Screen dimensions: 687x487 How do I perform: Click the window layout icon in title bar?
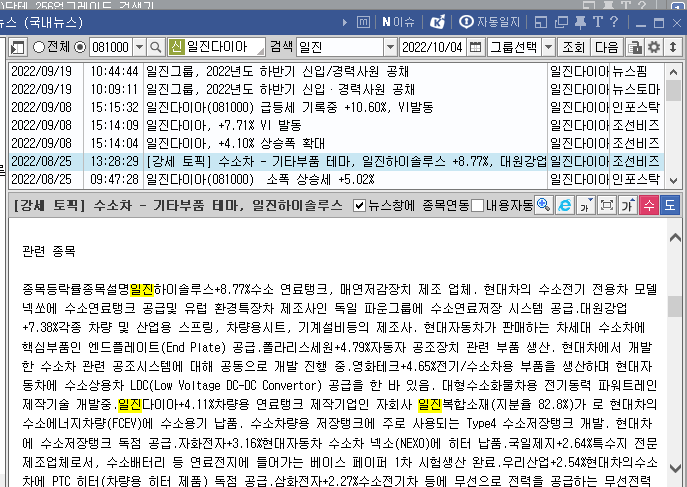point(541,22)
